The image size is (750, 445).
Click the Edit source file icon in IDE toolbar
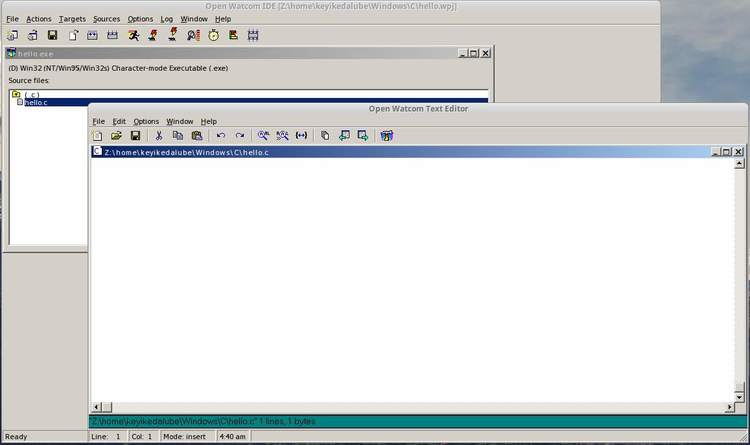pos(73,35)
